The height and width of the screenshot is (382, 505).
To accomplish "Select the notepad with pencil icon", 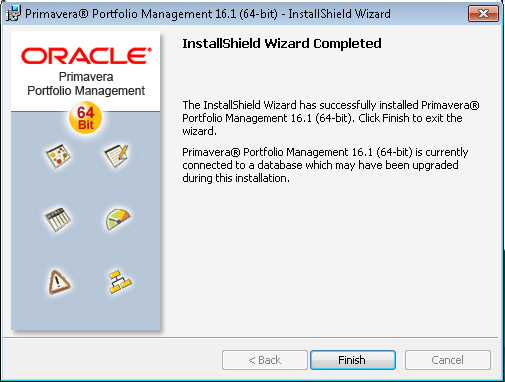I will (x=116, y=156).
